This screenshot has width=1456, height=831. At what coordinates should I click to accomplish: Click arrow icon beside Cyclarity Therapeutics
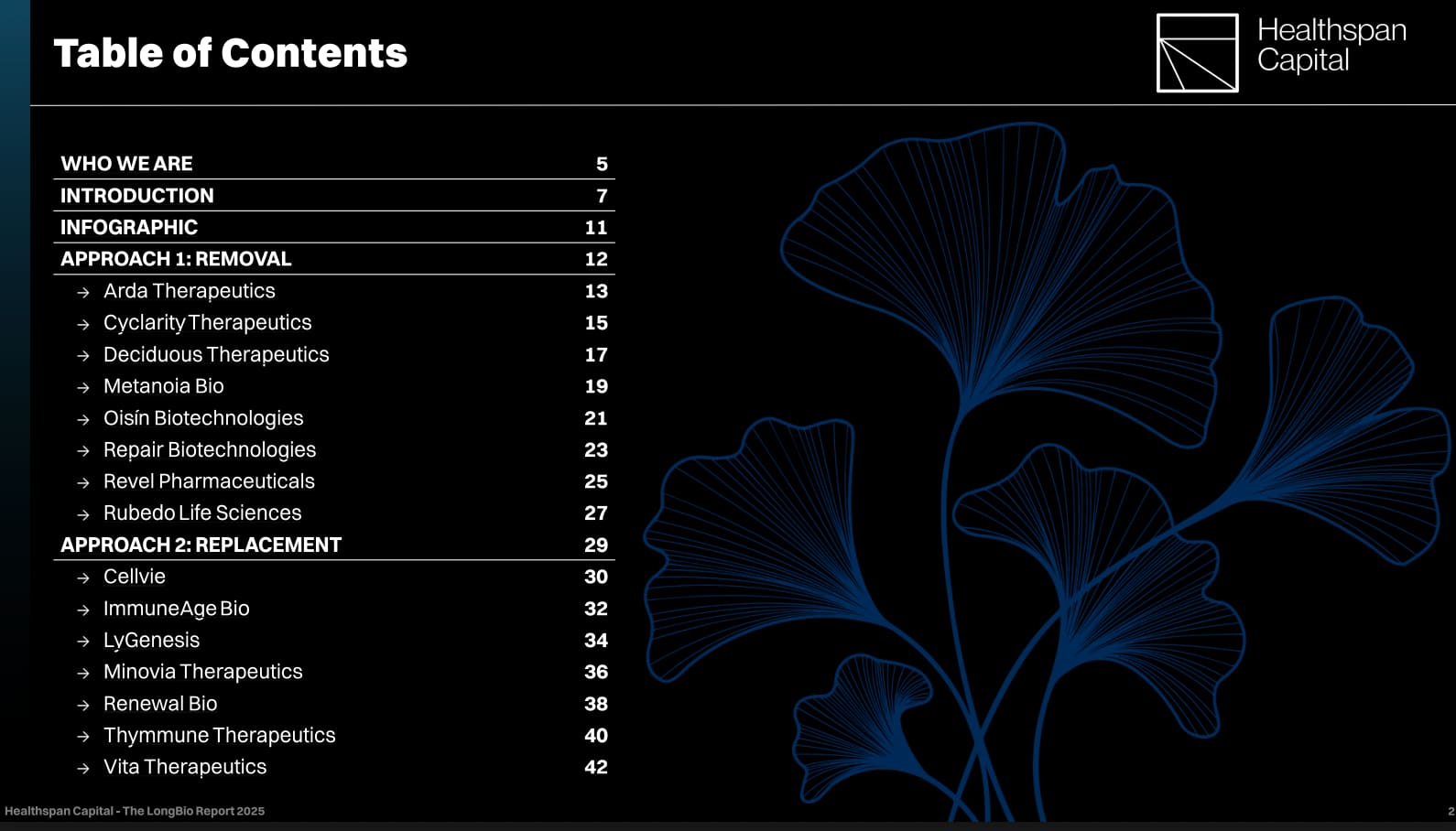coord(83,324)
